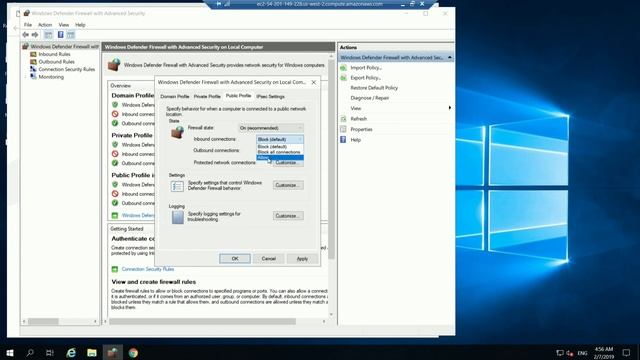Click the Firewall app taskbar icon

click(113, 353)
